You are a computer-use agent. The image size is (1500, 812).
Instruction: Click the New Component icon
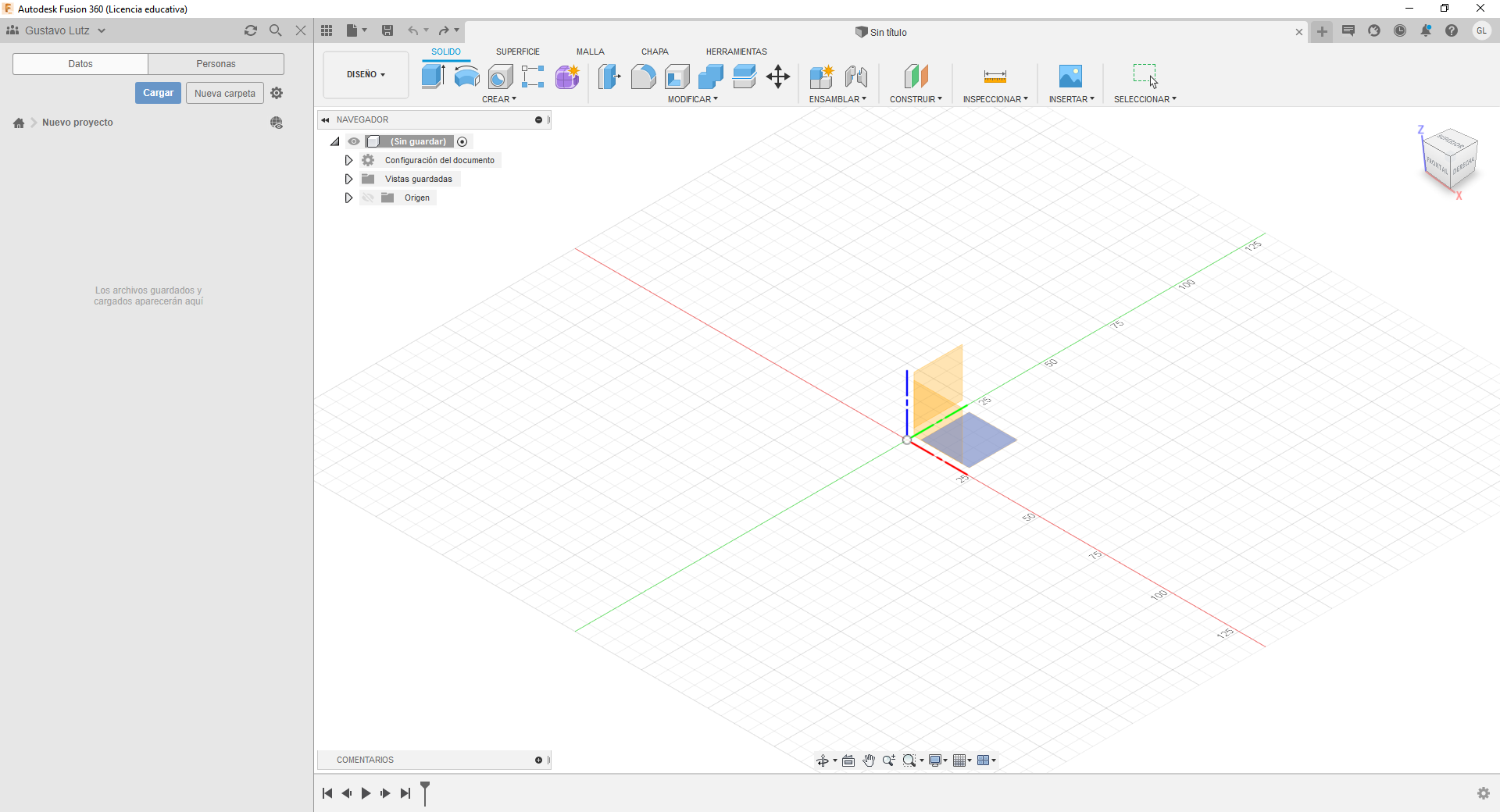[822, 77]
